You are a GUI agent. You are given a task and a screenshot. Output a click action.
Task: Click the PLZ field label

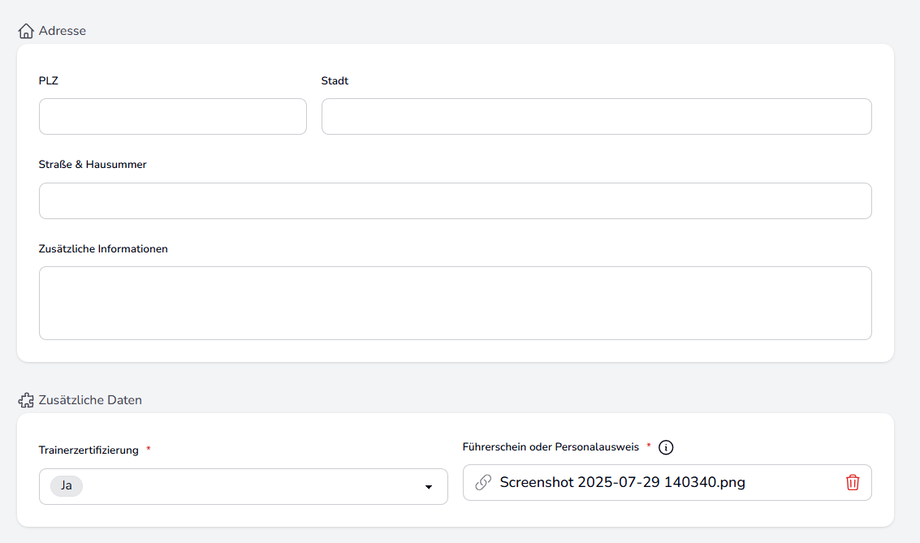click(x=49, y=80)
